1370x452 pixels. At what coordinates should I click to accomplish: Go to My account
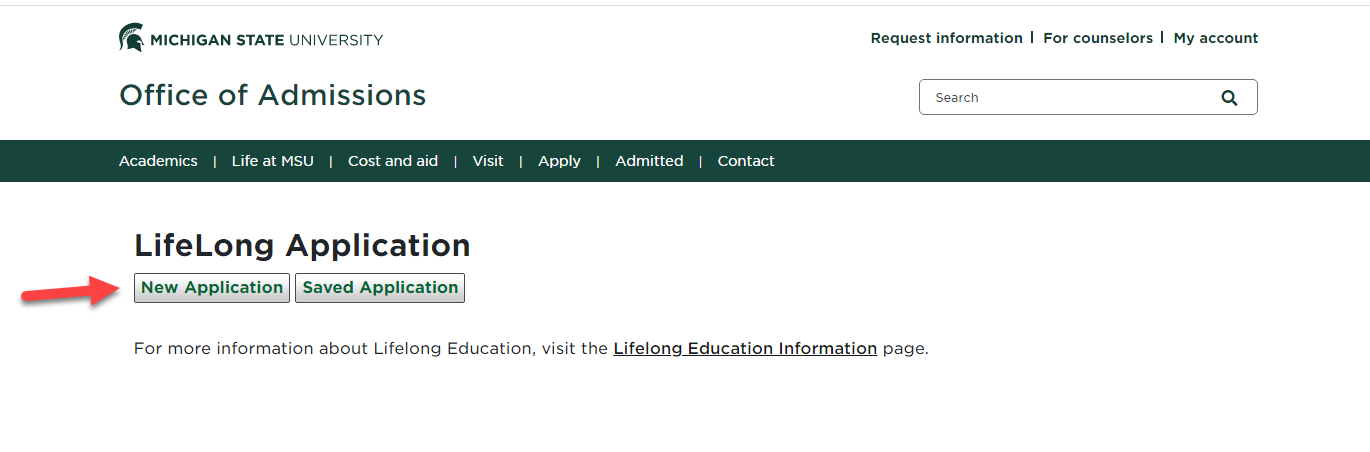pos(1216,38)
